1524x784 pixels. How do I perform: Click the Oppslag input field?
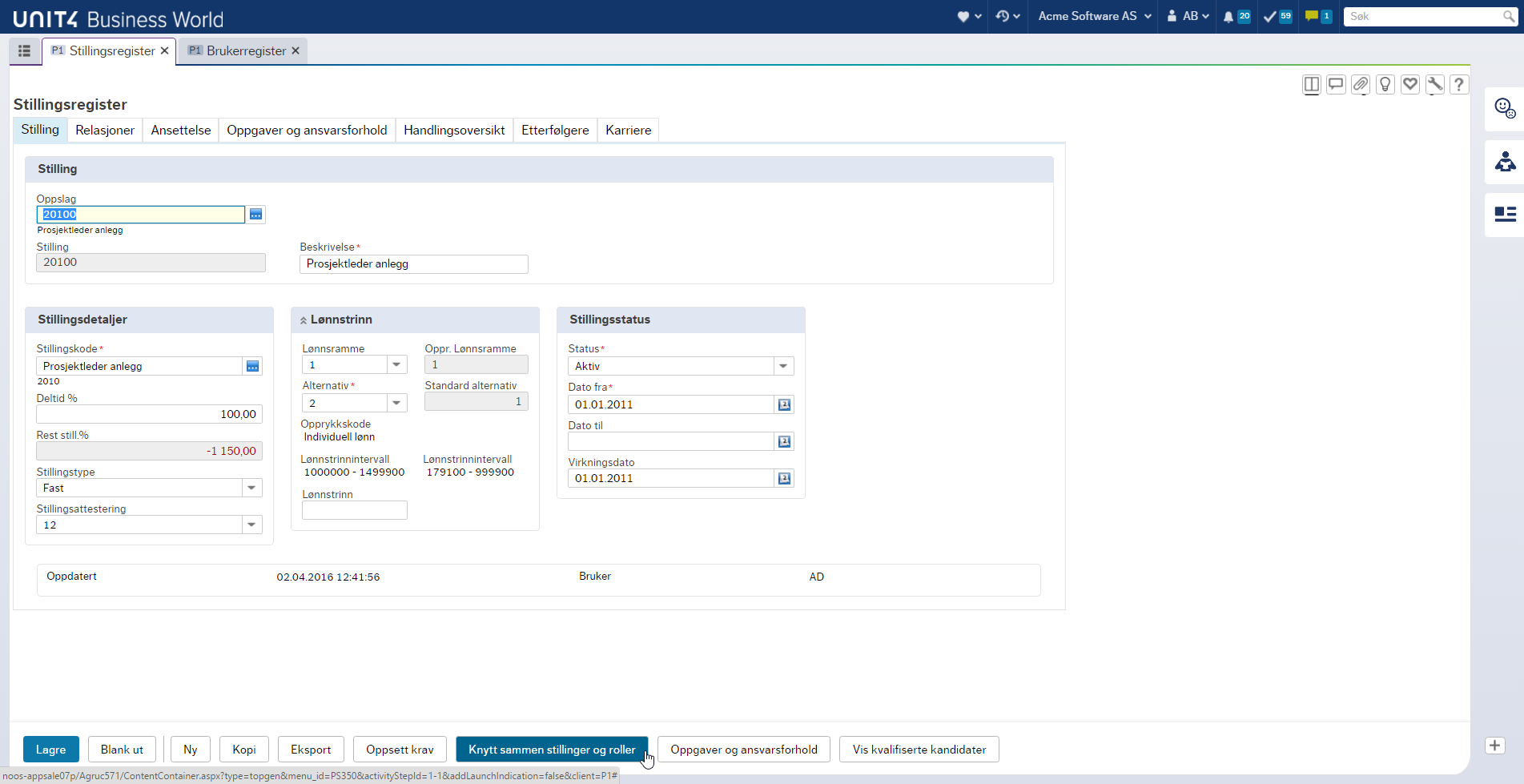pos(141,215)
